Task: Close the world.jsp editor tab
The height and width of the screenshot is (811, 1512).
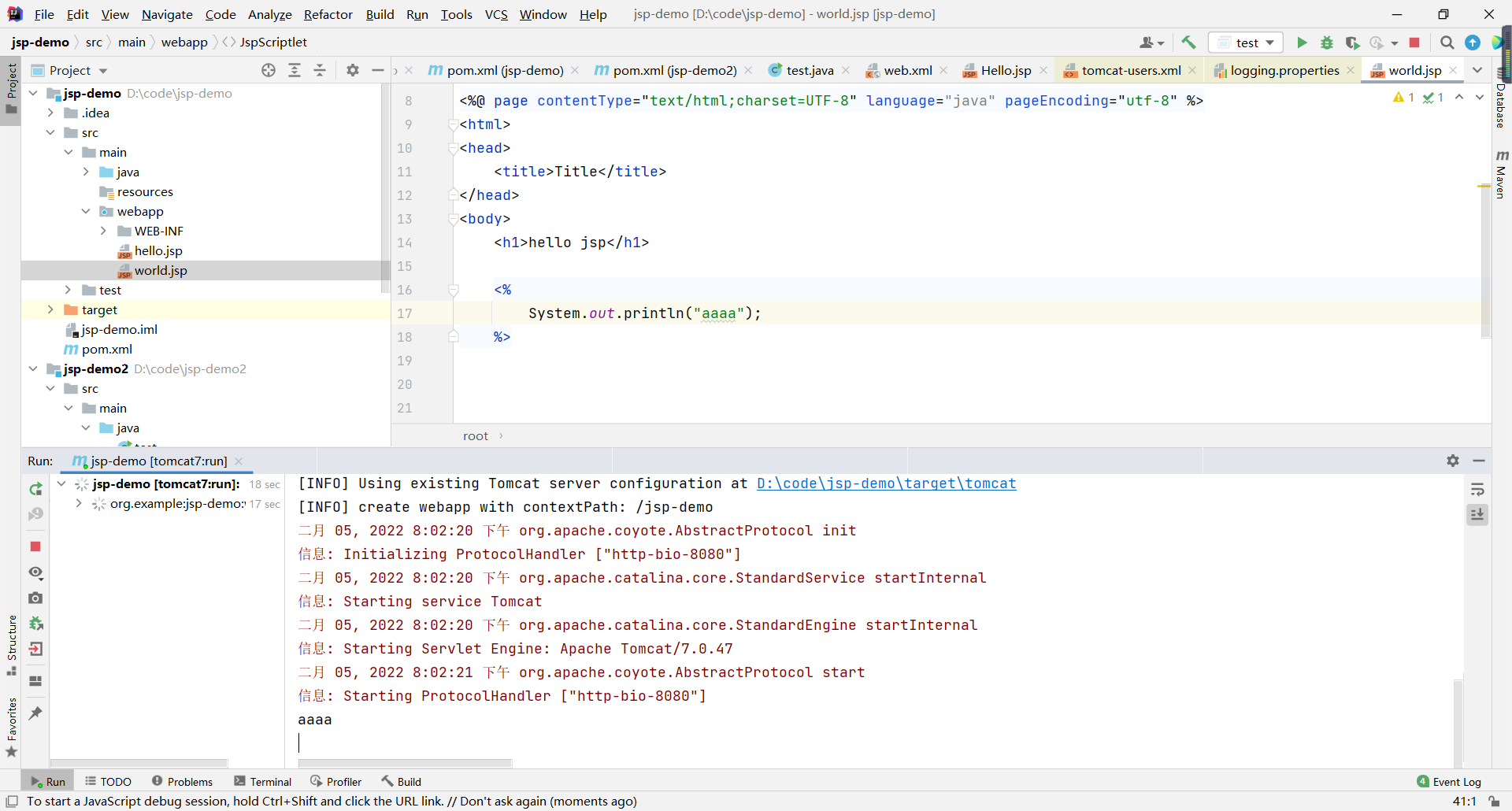Action: click(1453, 70)
